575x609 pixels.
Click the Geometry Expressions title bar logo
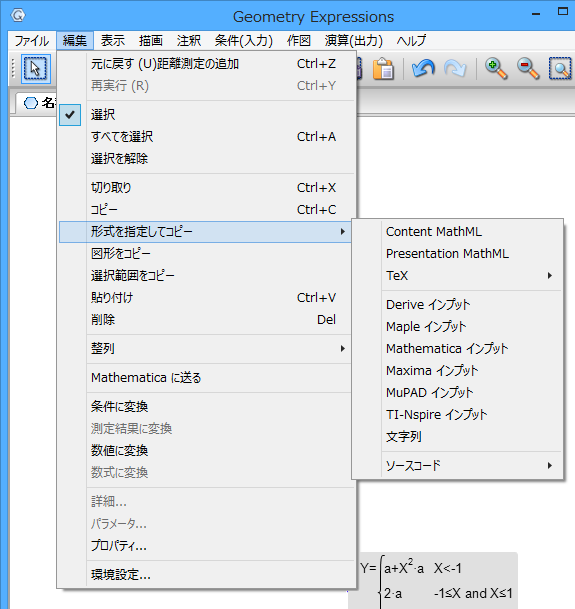(x=18, y=16)
